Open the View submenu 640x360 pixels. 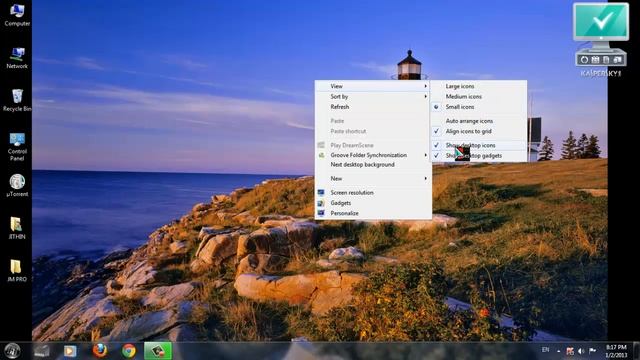[373, 86]
